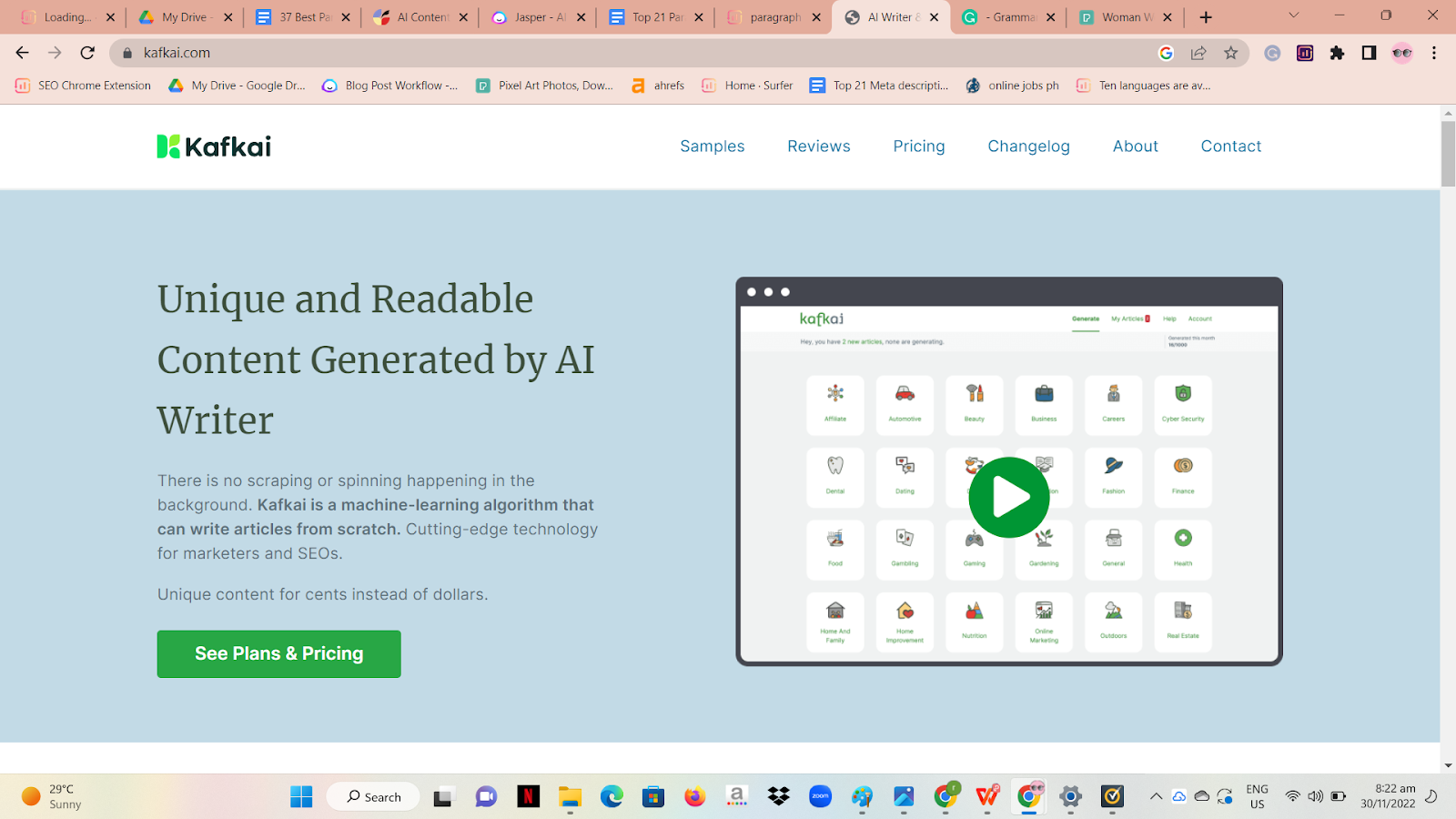This screenshot has height=819, width=1456.
Task: Close the paragraph tab
Action: coord(816,17)
